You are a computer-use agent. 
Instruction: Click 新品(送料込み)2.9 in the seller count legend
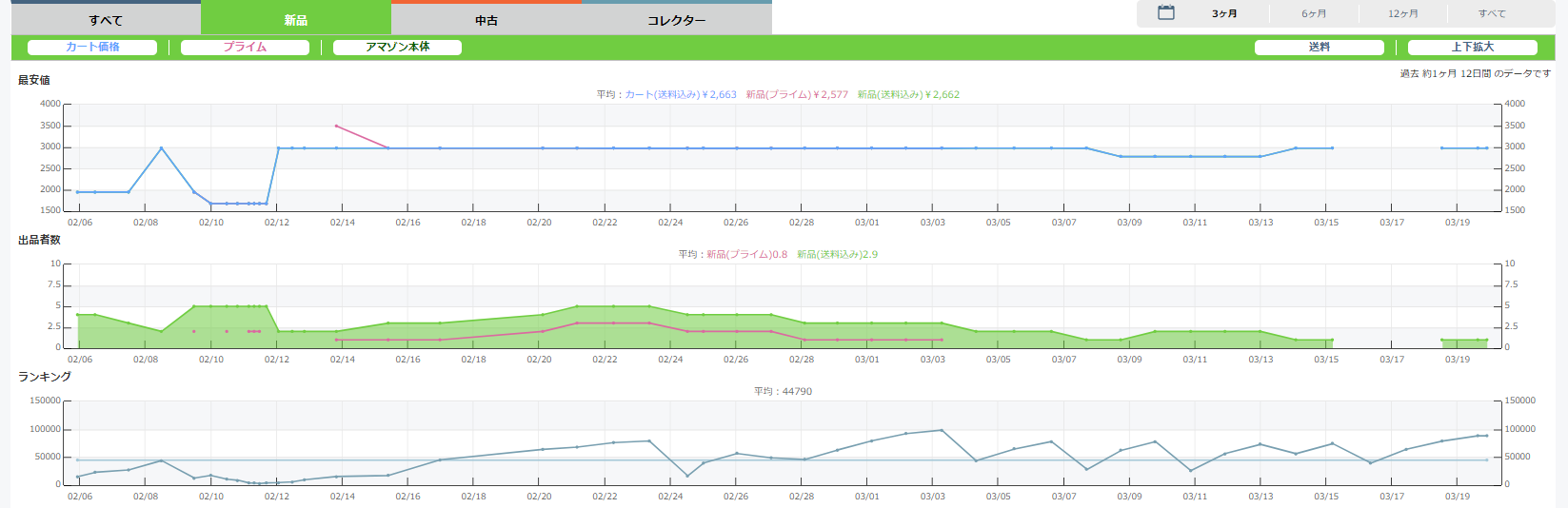click(837, 254)
